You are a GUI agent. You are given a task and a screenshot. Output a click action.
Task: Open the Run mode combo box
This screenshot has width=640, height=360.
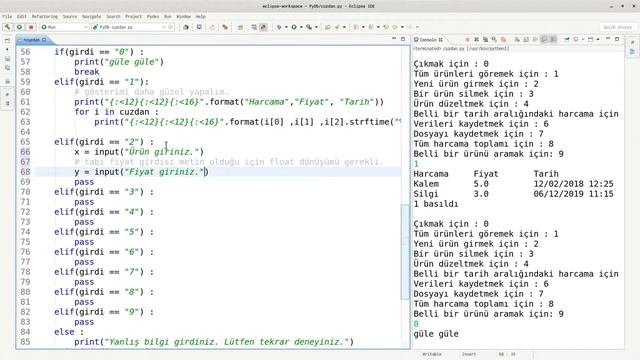pos(64,27)
